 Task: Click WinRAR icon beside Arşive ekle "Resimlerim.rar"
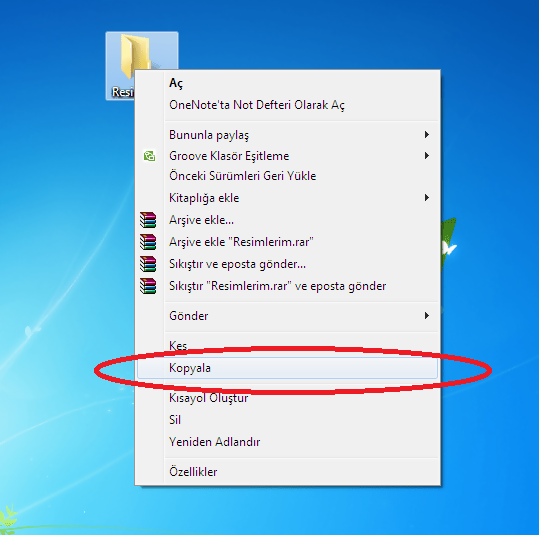pyautogui.click(x=148, y=242)
